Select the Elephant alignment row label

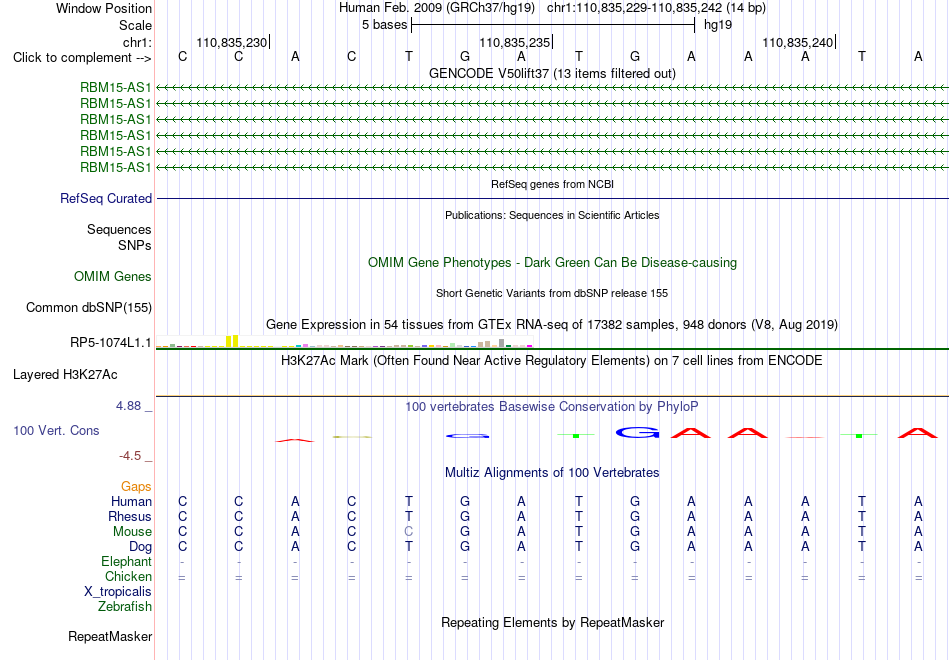click(x=126, y=561)
